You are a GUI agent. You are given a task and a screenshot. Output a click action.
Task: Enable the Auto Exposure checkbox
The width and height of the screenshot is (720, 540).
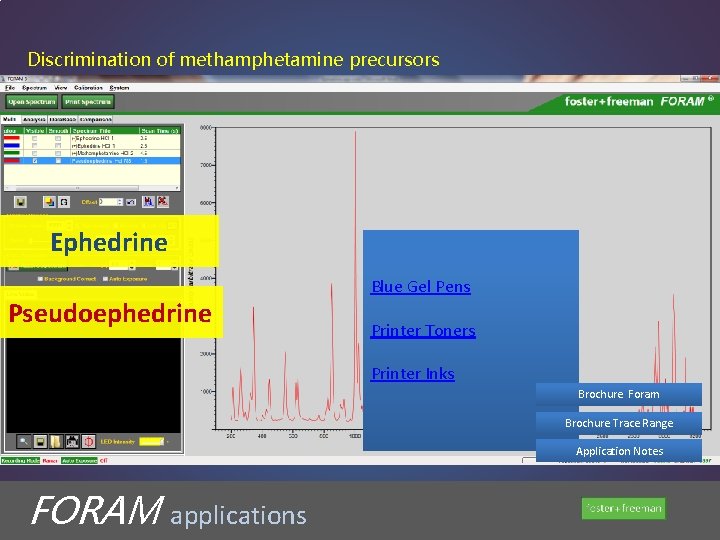pos(105,279)
